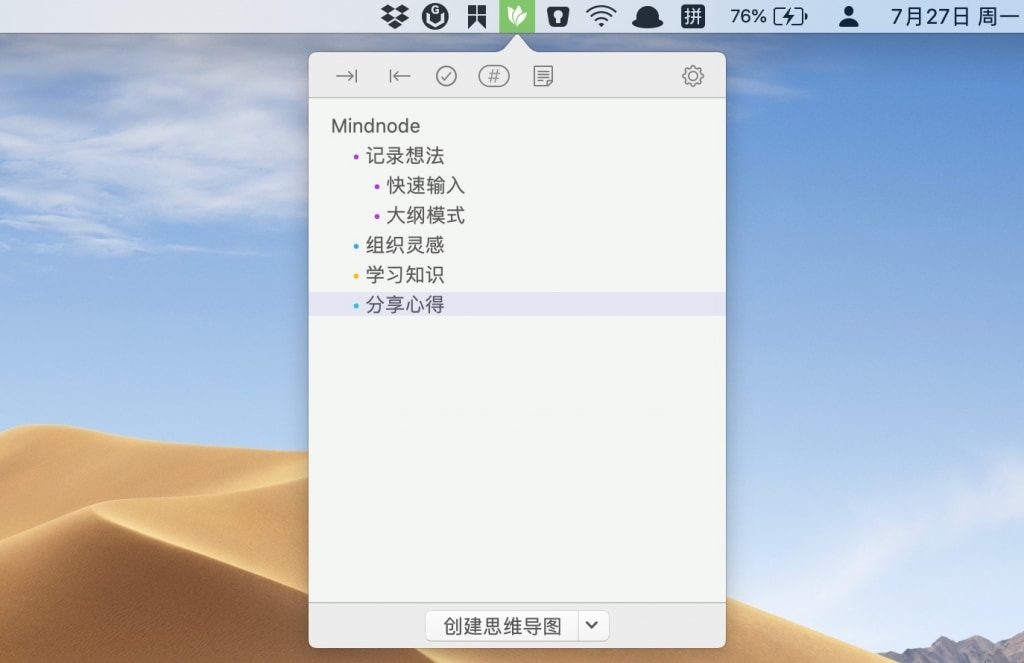Select the 快速输入 outline row

[517, 186]
